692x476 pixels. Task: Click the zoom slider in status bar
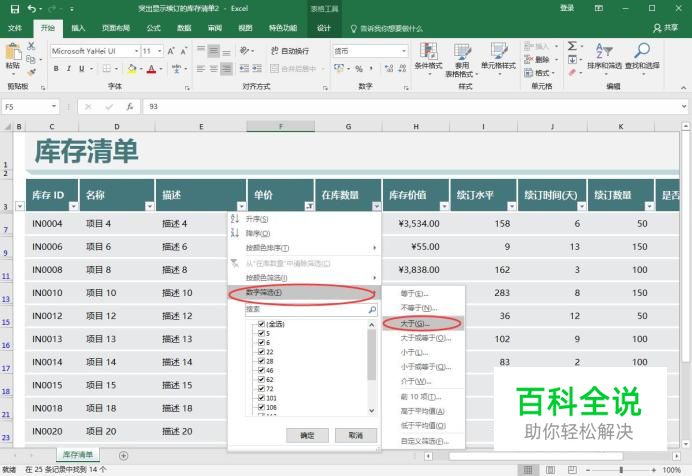pos(621,470)
